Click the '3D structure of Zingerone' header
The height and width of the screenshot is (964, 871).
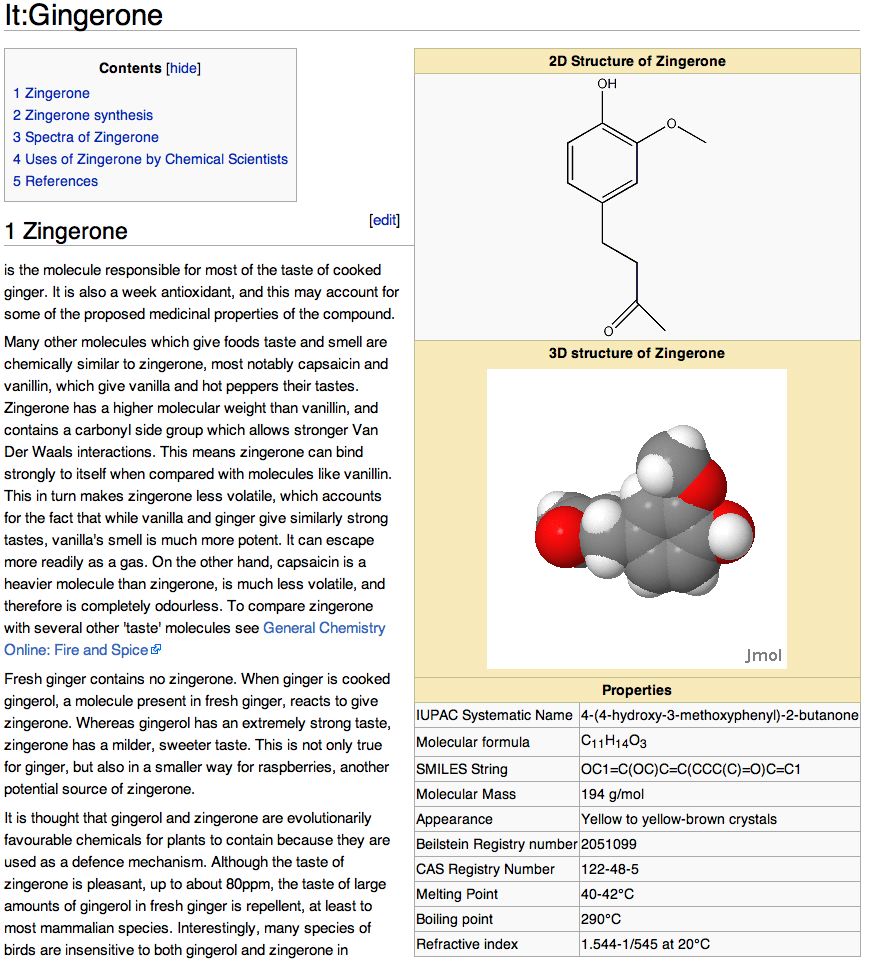point(637,353)
